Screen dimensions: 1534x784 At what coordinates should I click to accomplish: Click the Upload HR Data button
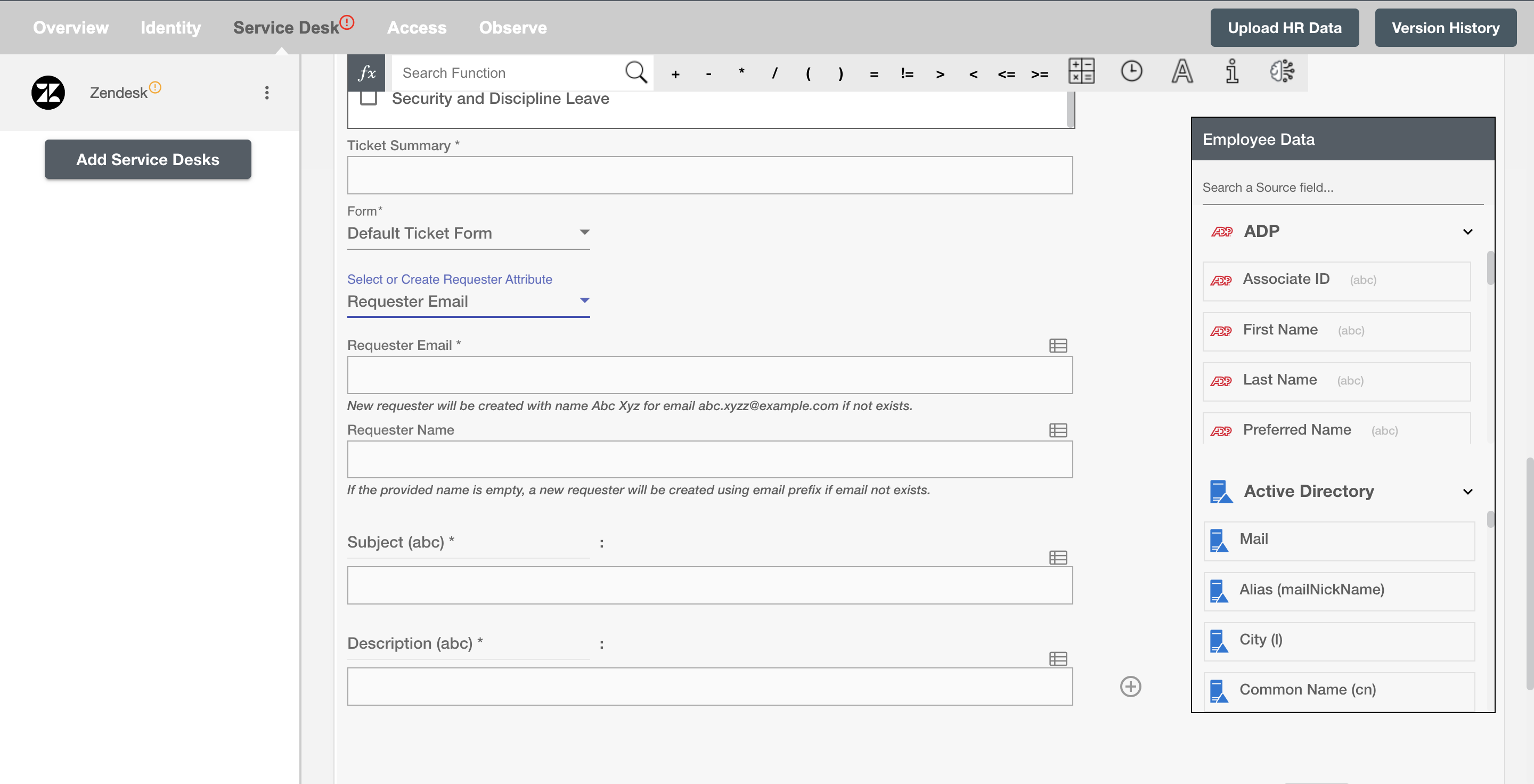[1285, 27]
